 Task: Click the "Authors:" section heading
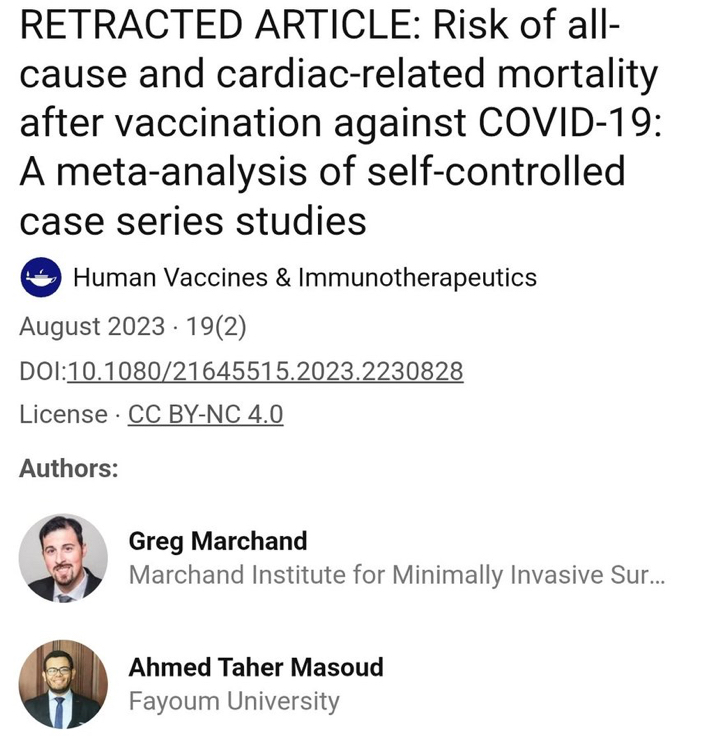(x=69, y=468)
